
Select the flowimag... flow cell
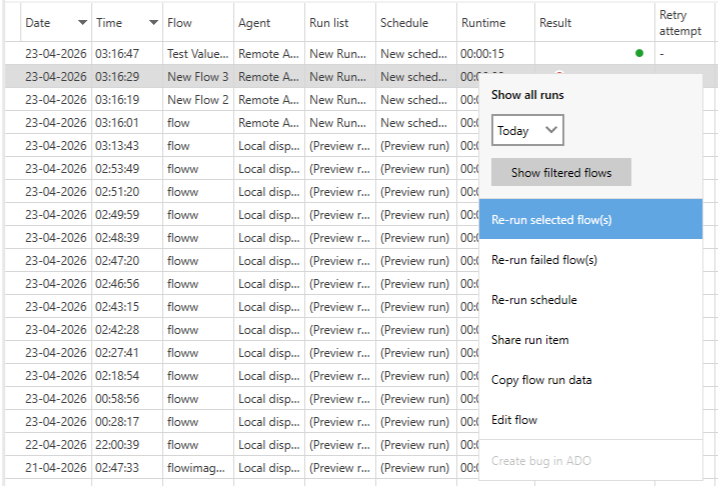click(198, 468)
